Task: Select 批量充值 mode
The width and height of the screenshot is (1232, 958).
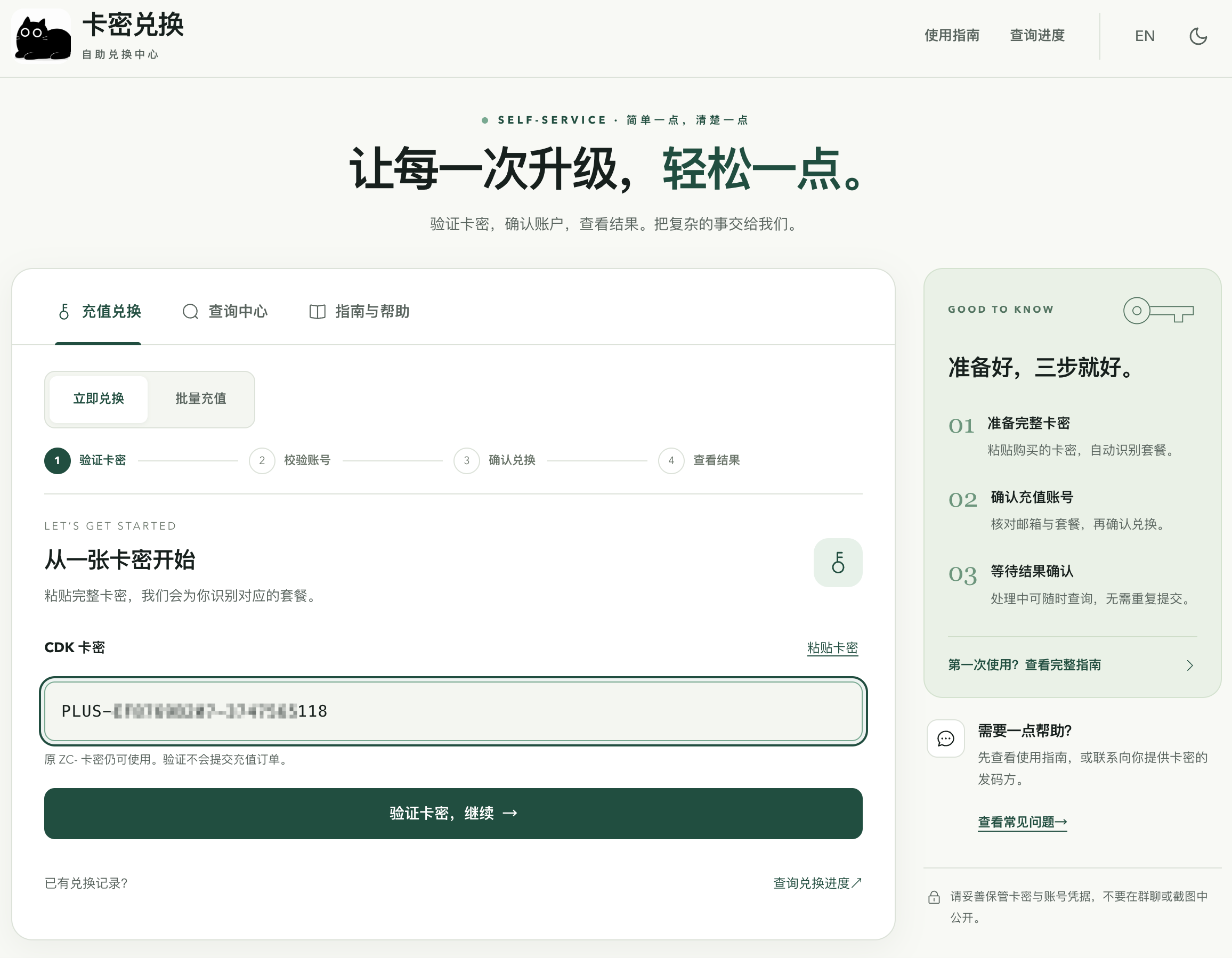Action: tap(201, 399)
